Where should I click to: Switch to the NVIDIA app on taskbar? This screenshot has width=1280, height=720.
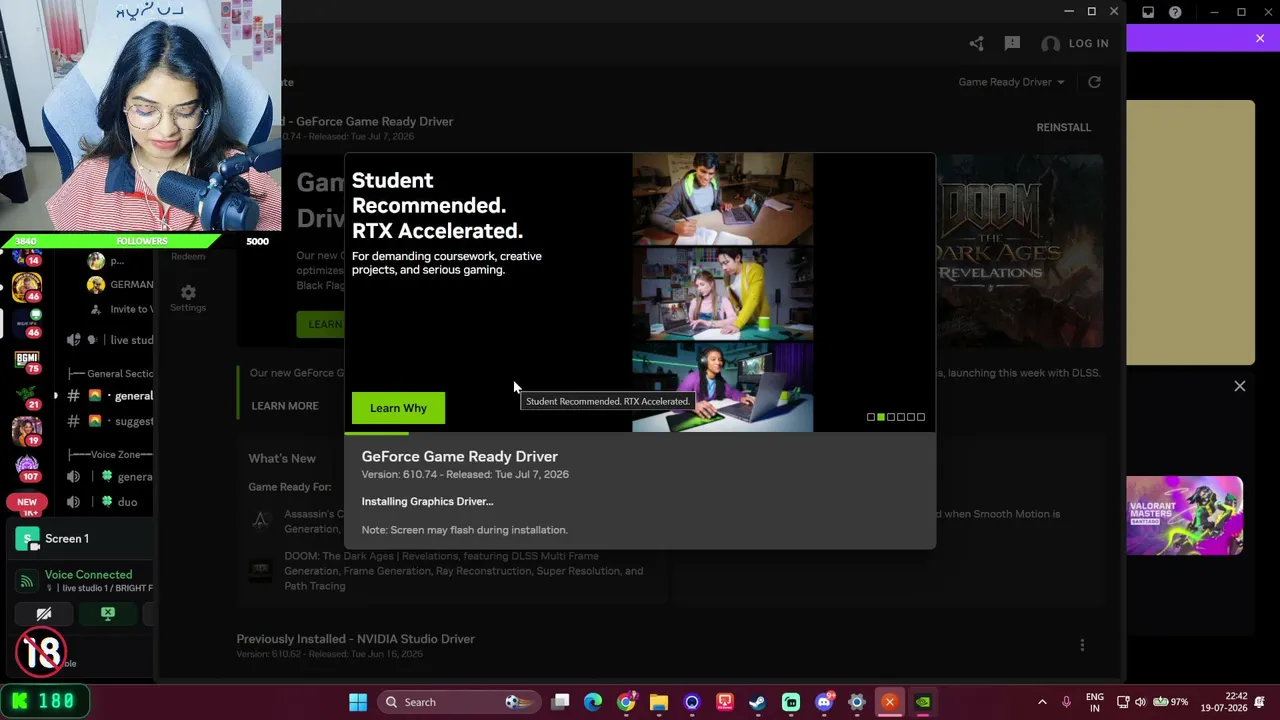[x=923, y=702]
